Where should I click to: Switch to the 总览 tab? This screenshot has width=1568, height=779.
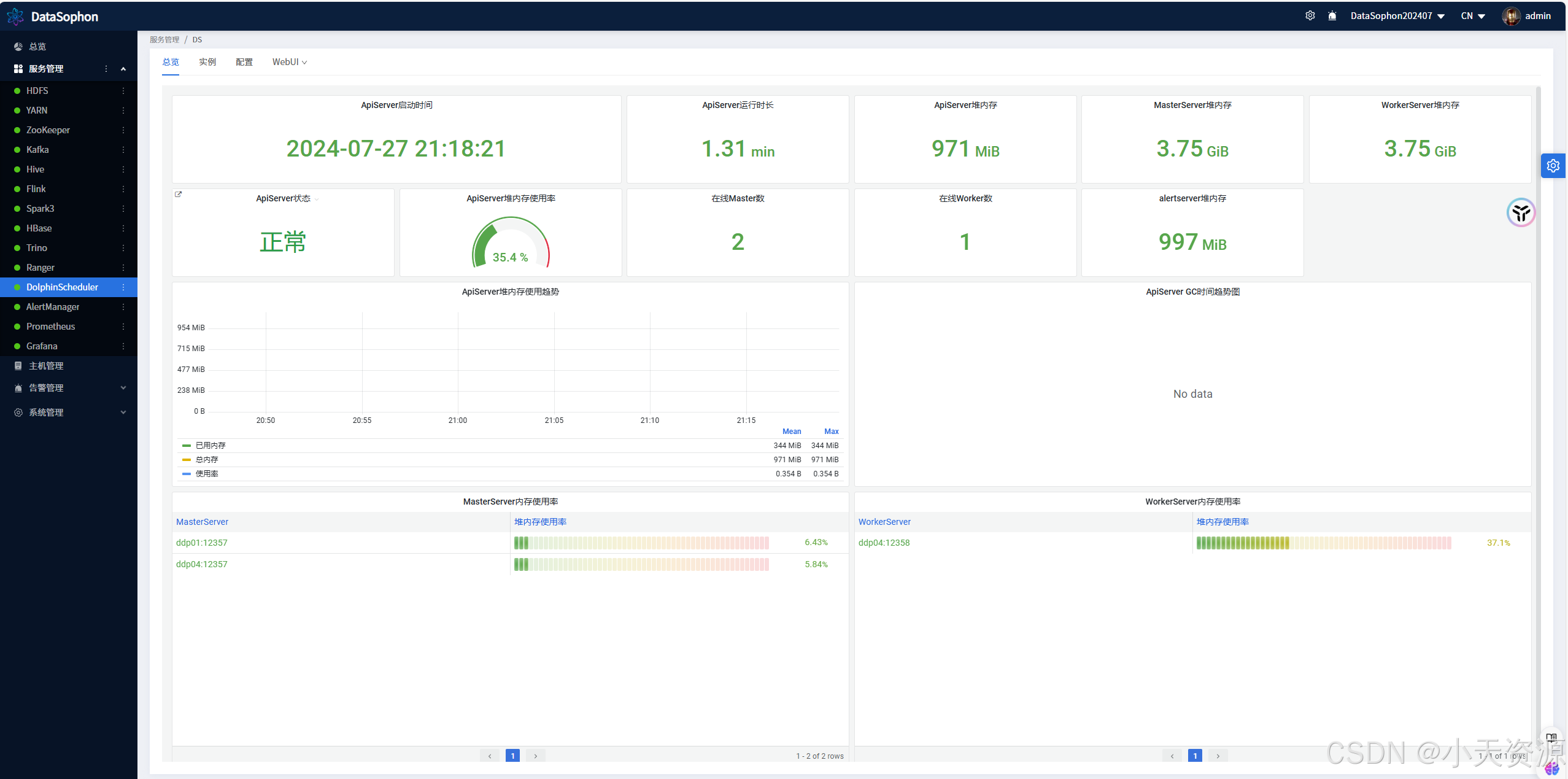[171, 62]
